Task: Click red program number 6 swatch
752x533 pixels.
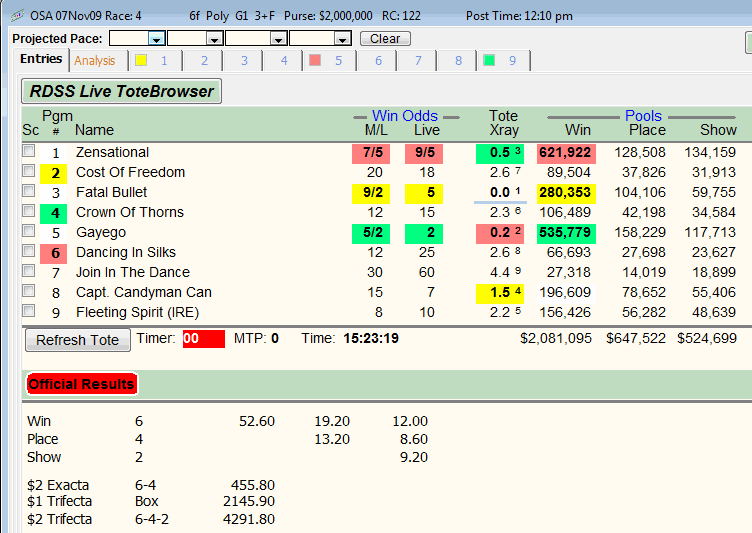Action: (x=54, y=253)
